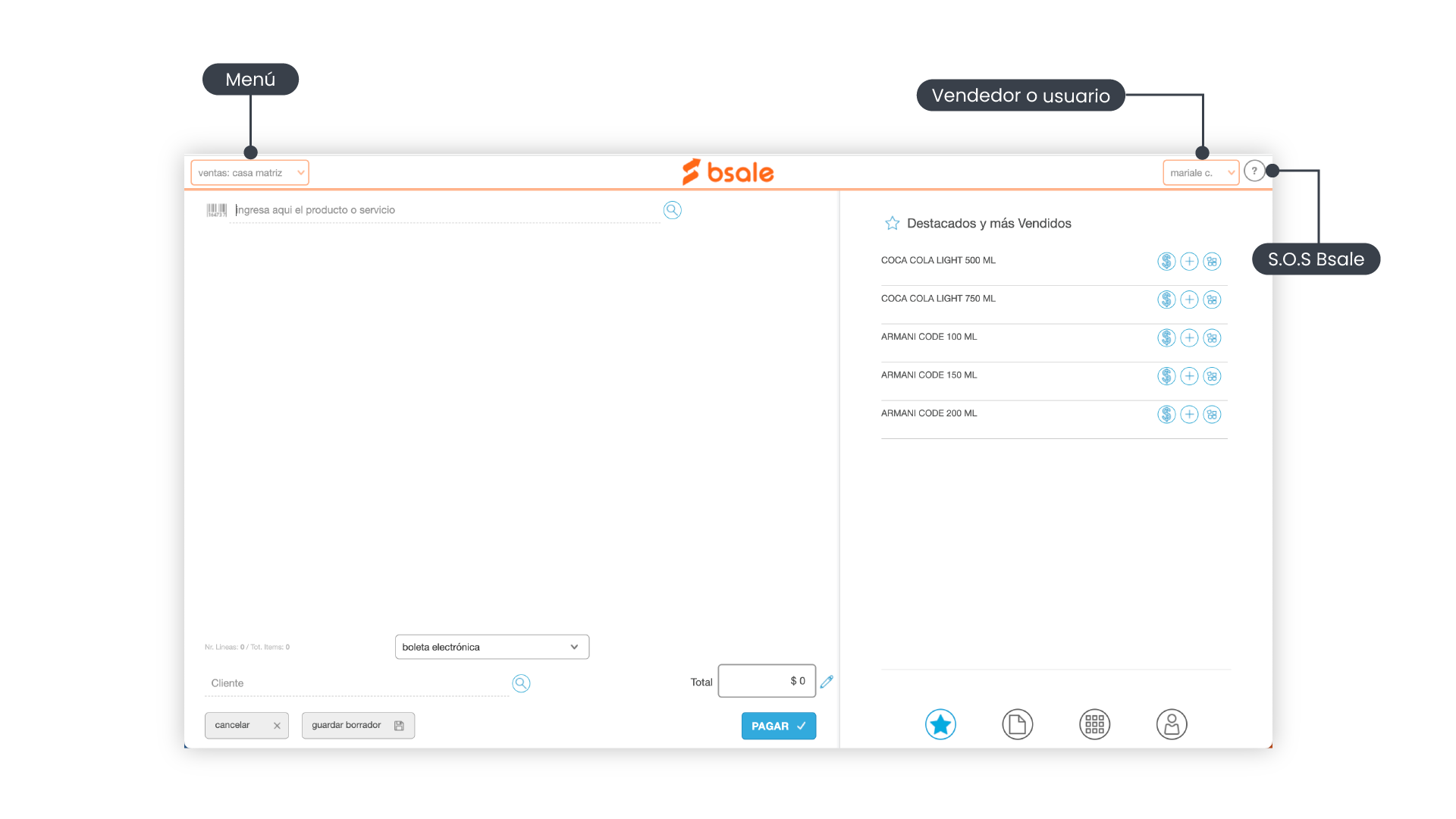Add Coca Cola Light 750 ML with the plus icon
The width and height of the screenshot is (1456, 819).
tap(1189, 300)
